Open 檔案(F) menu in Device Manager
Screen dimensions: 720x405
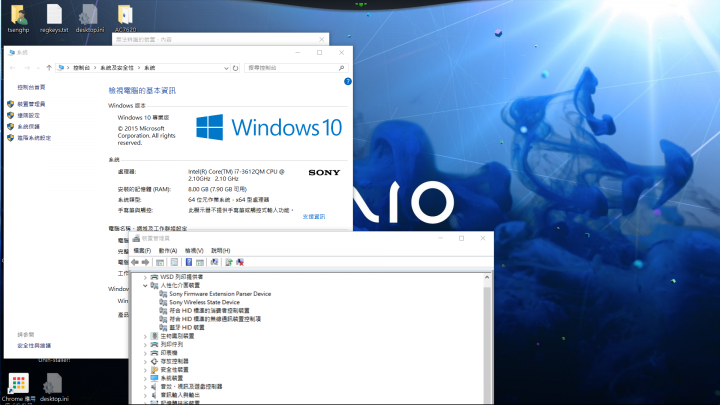[x=142, y=251]
